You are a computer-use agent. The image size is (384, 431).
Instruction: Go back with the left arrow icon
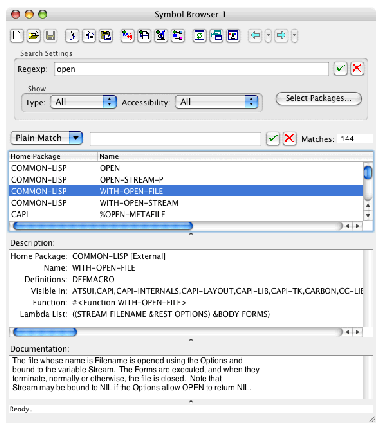coord(256,36)
